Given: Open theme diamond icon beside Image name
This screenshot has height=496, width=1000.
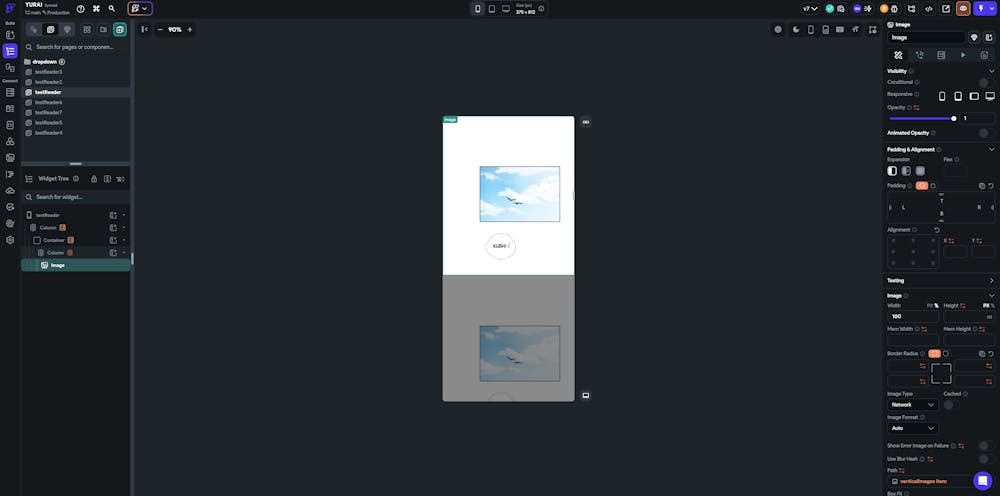Looking at the screenshot, I should 974,38.
